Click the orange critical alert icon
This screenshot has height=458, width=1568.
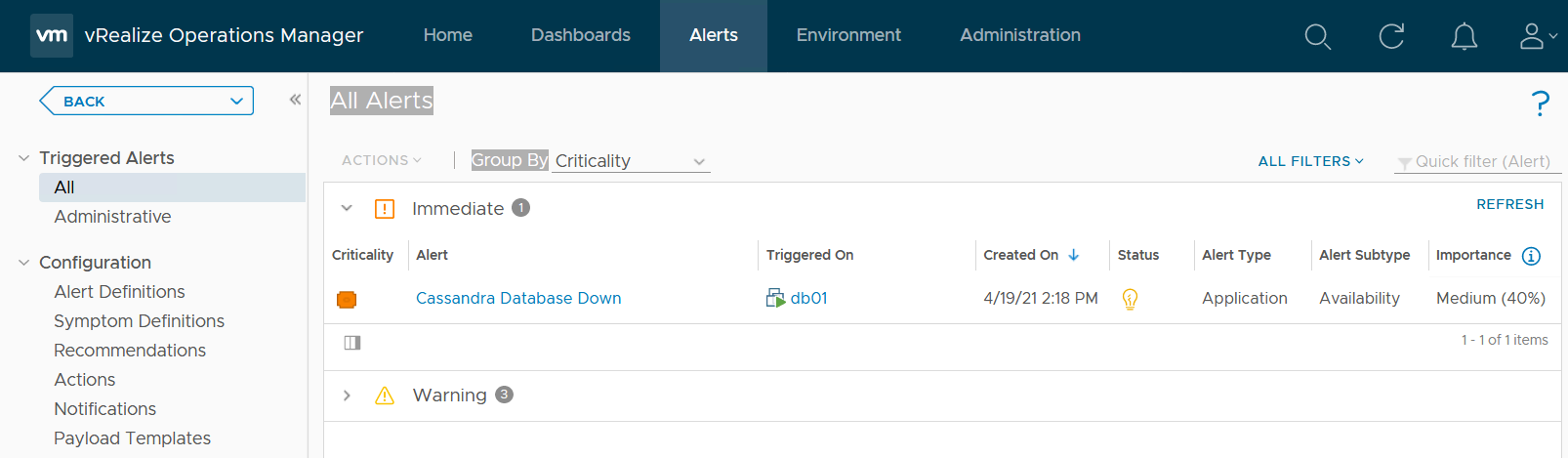pos(347,299)
